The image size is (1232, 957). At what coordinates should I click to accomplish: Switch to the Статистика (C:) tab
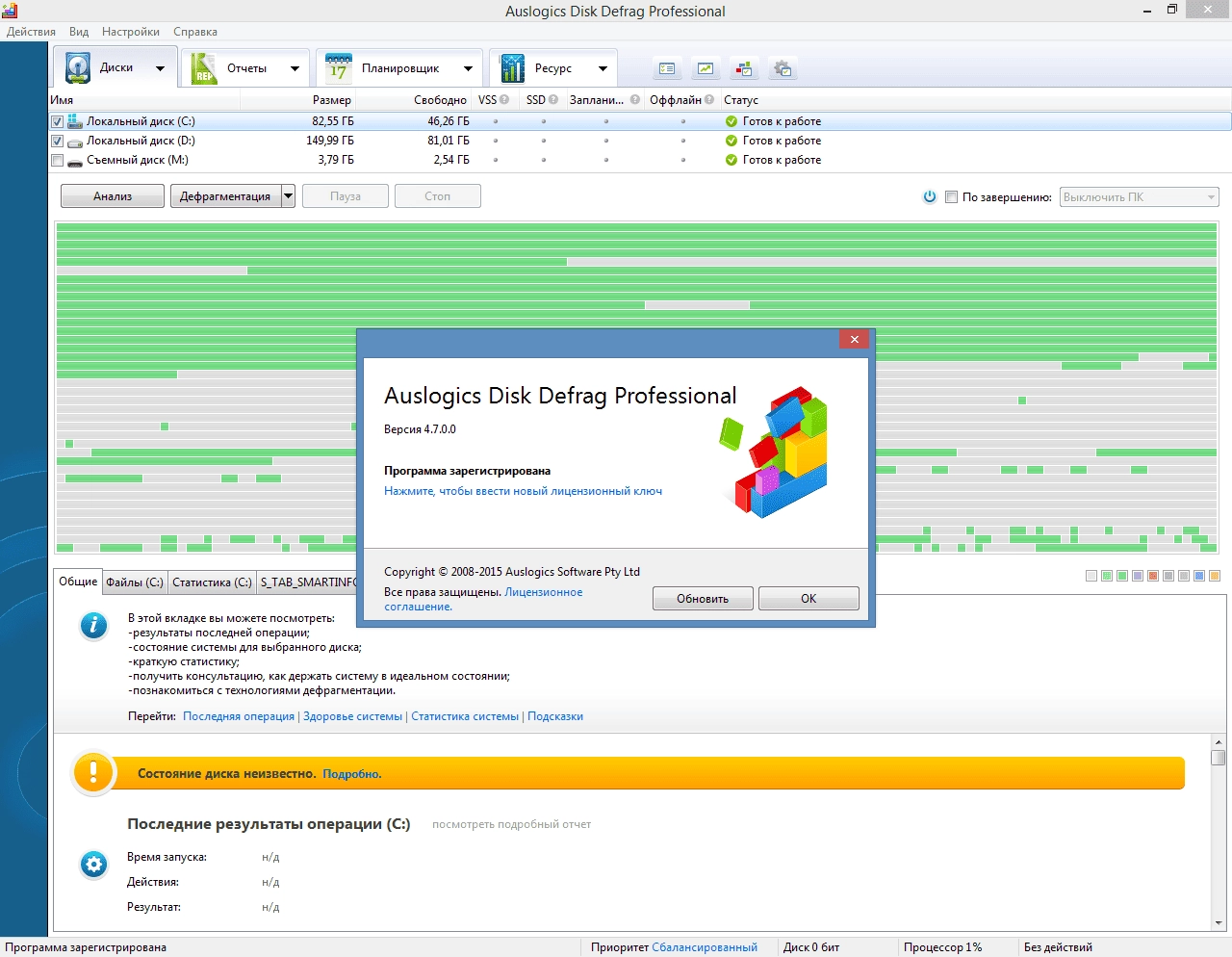click(212, 582)
